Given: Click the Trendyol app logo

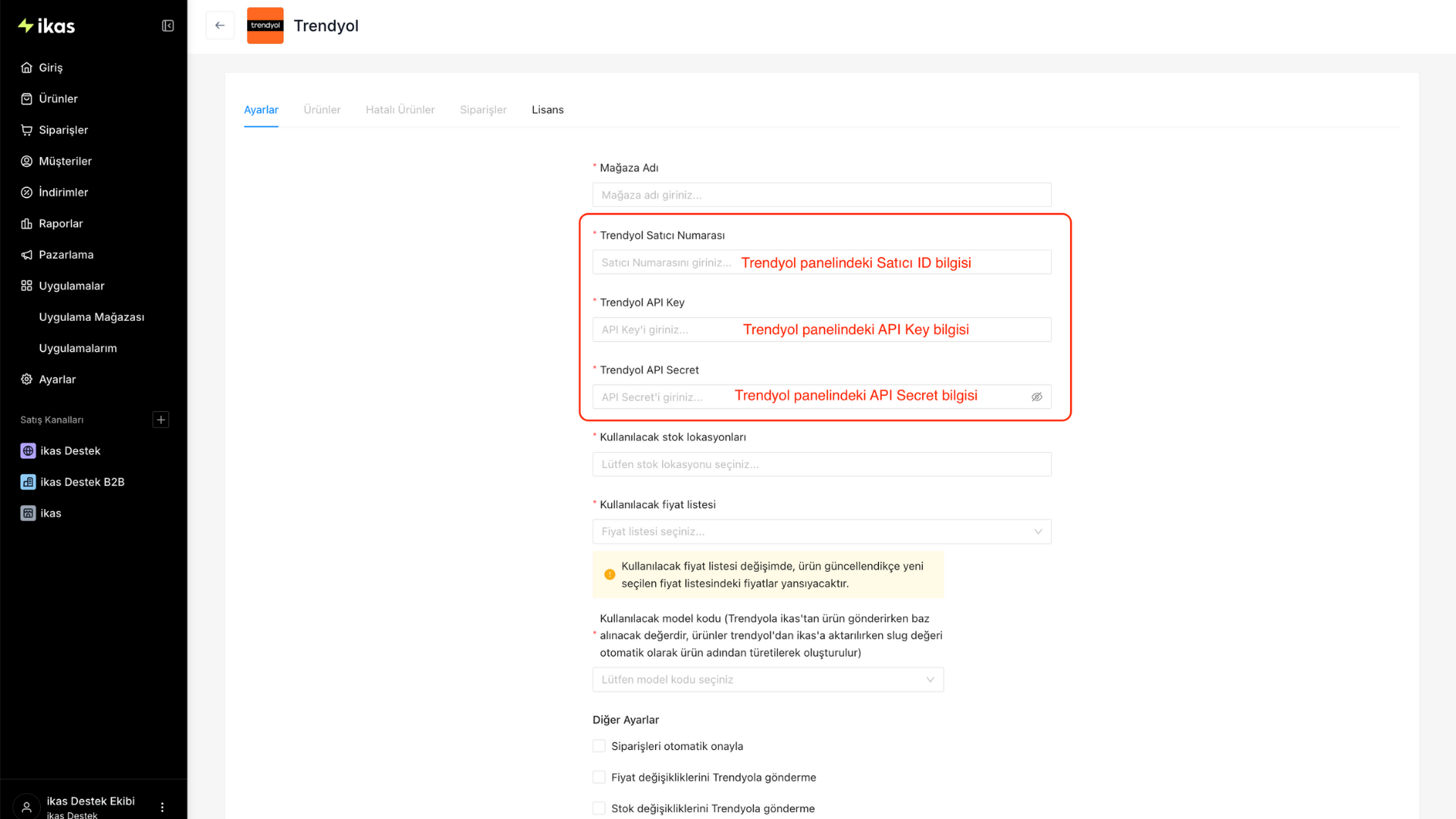Looking at the screenshot, I should (265, 26).
